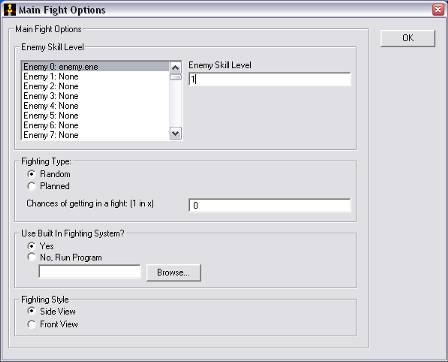
Task: Select the Random fighting type
Action: point(31,174)
